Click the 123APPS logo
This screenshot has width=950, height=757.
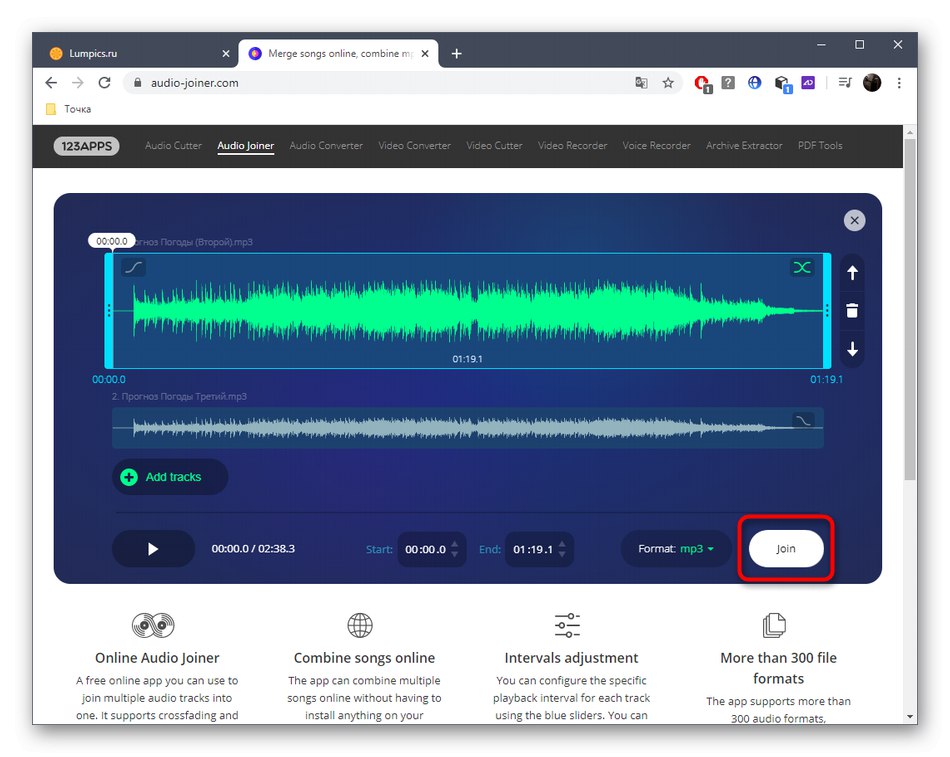click(87, 146)
